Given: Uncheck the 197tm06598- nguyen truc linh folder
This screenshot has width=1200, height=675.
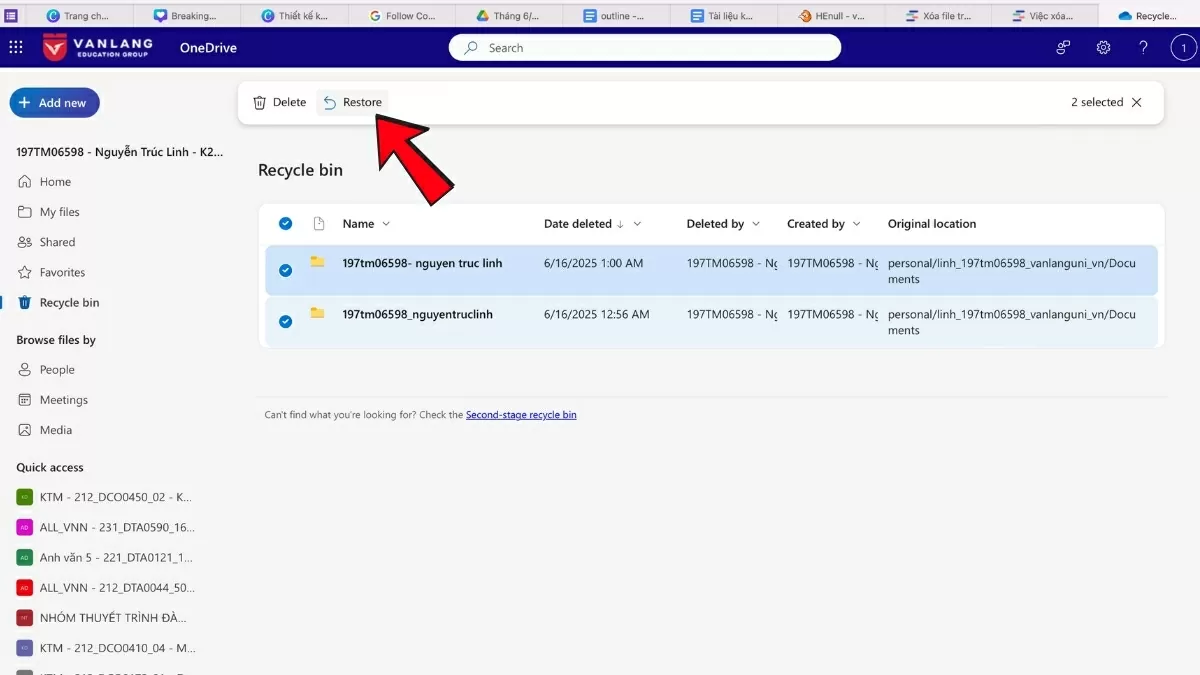Looking at the screenshot, I should point(285,269).
